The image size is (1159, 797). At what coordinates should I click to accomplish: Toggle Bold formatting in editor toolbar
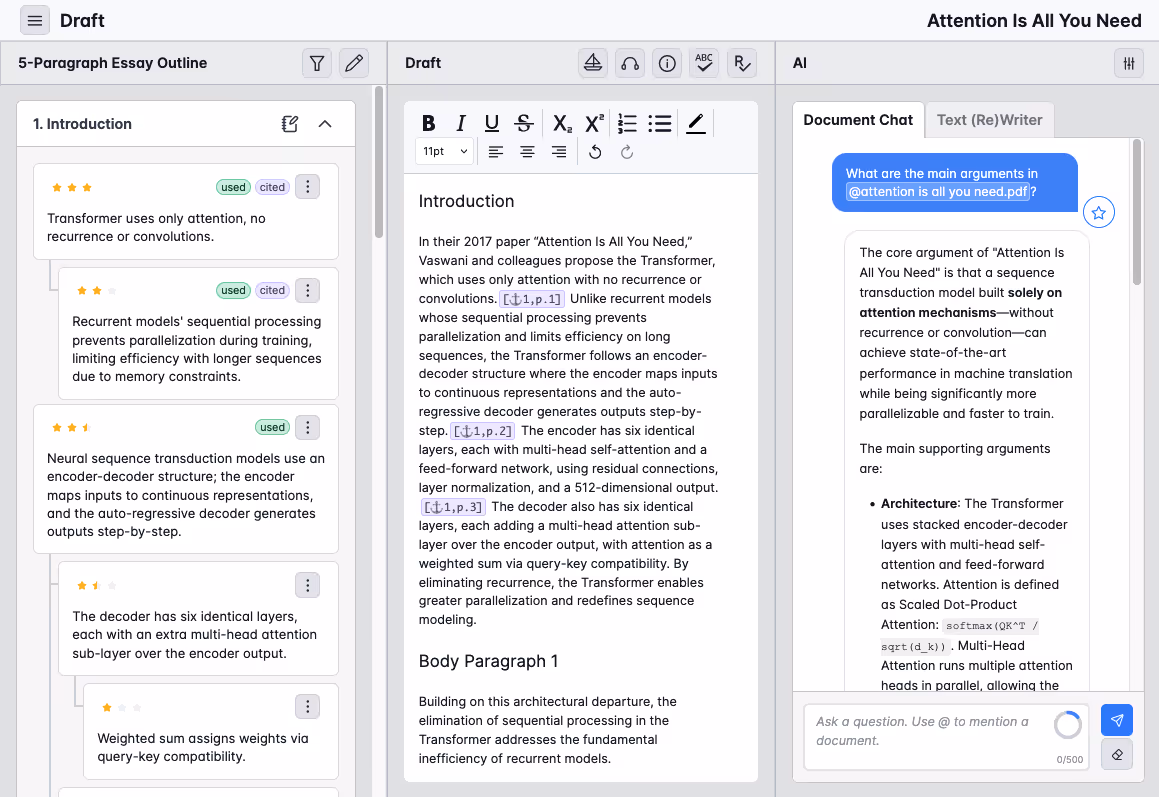coord(429,123)
